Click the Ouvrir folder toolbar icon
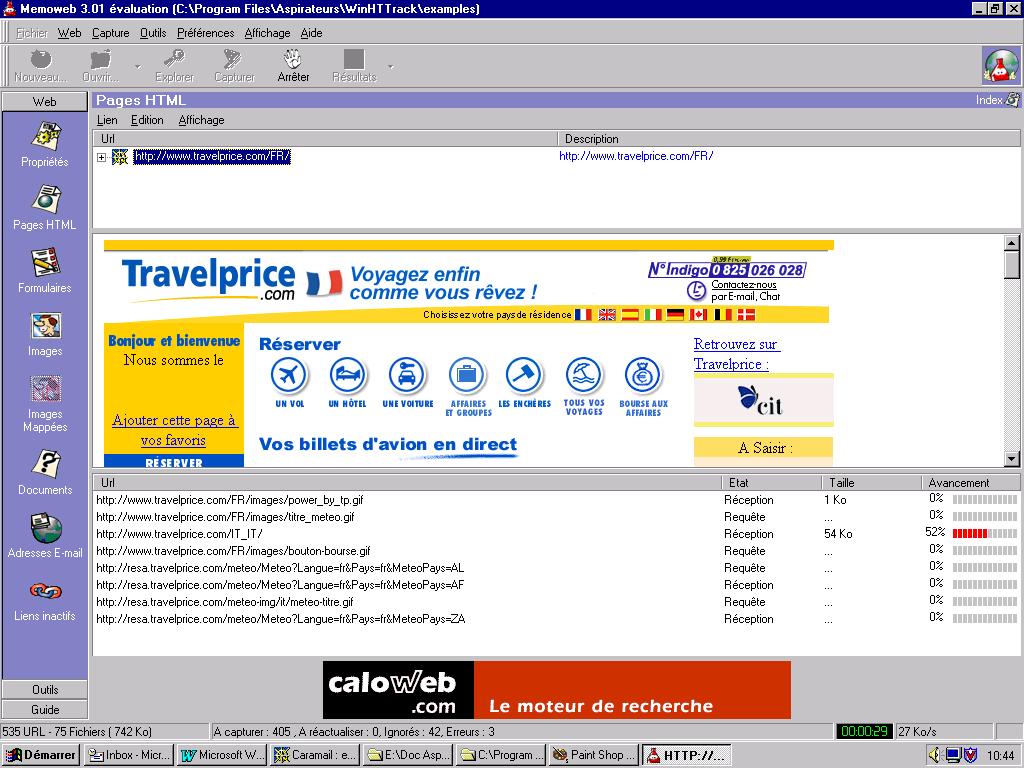This screenshot has width=1024, height=768. pyautogui.click(x=101, y=60)
